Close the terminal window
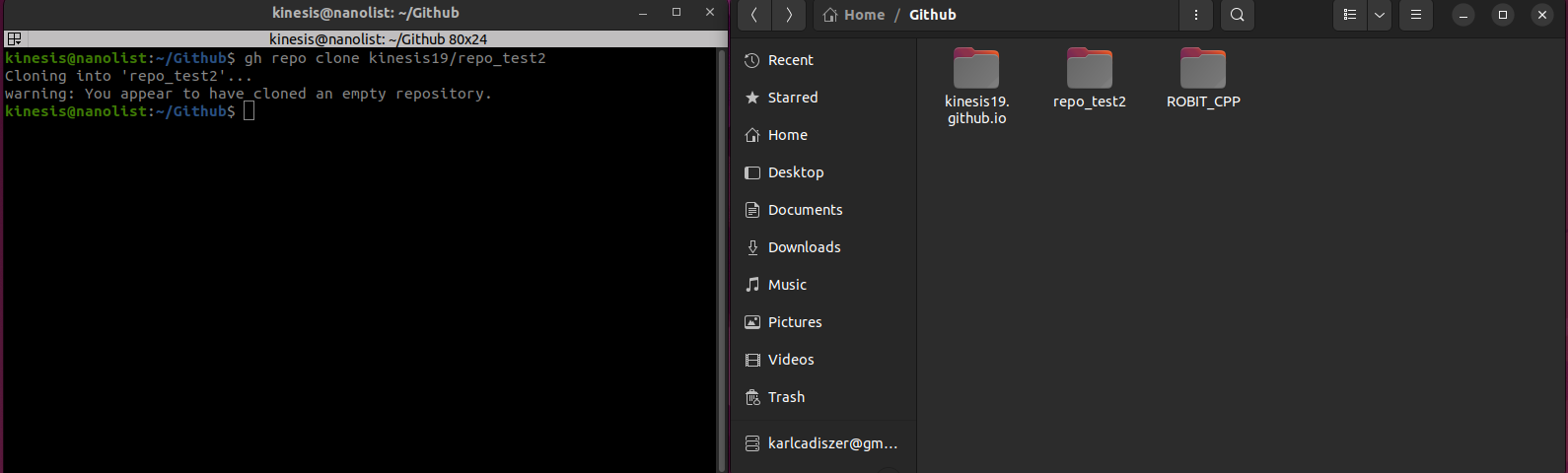The height and width of the screenshot is (473, 1568). (x=710, y=13)
